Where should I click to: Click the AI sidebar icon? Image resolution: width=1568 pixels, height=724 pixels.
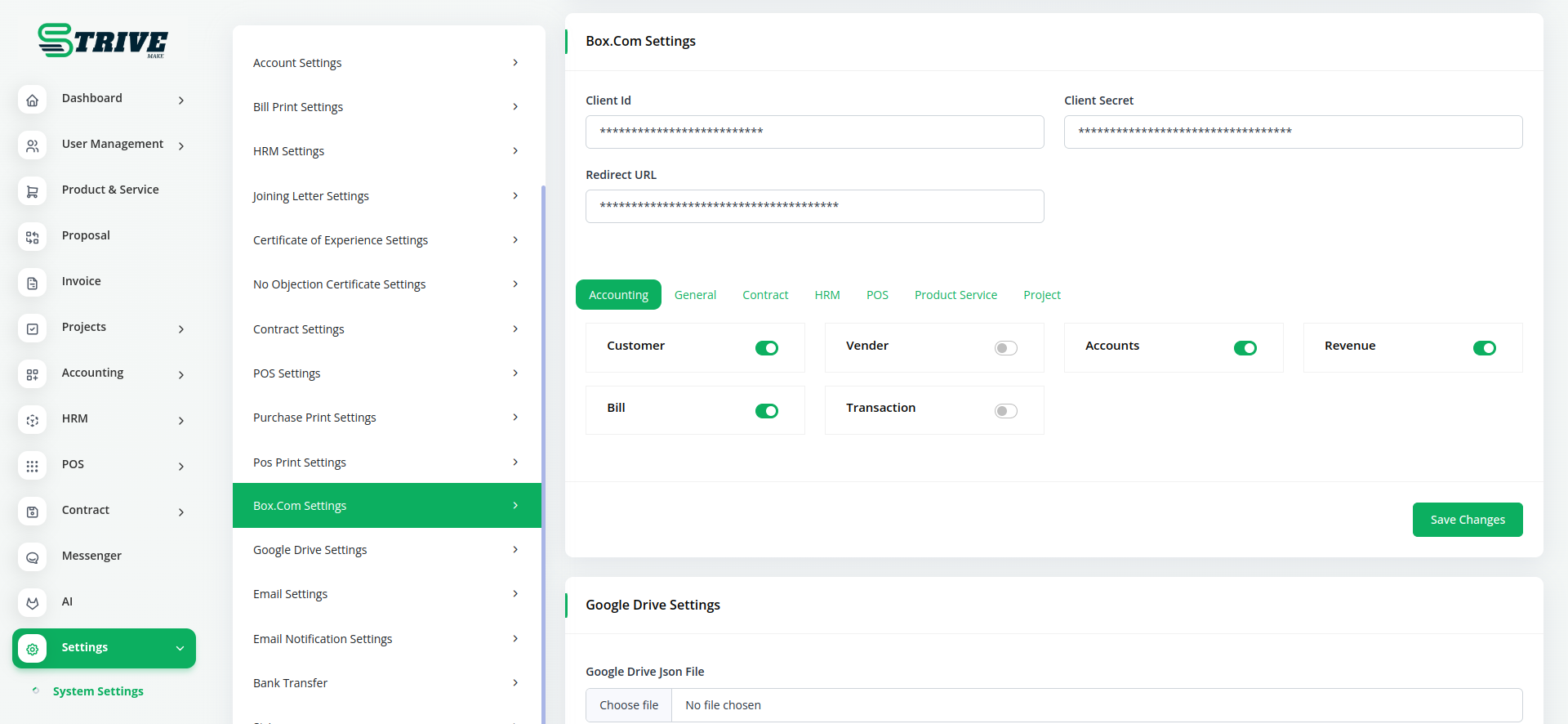pyautogui.click(x=32, y=603)
